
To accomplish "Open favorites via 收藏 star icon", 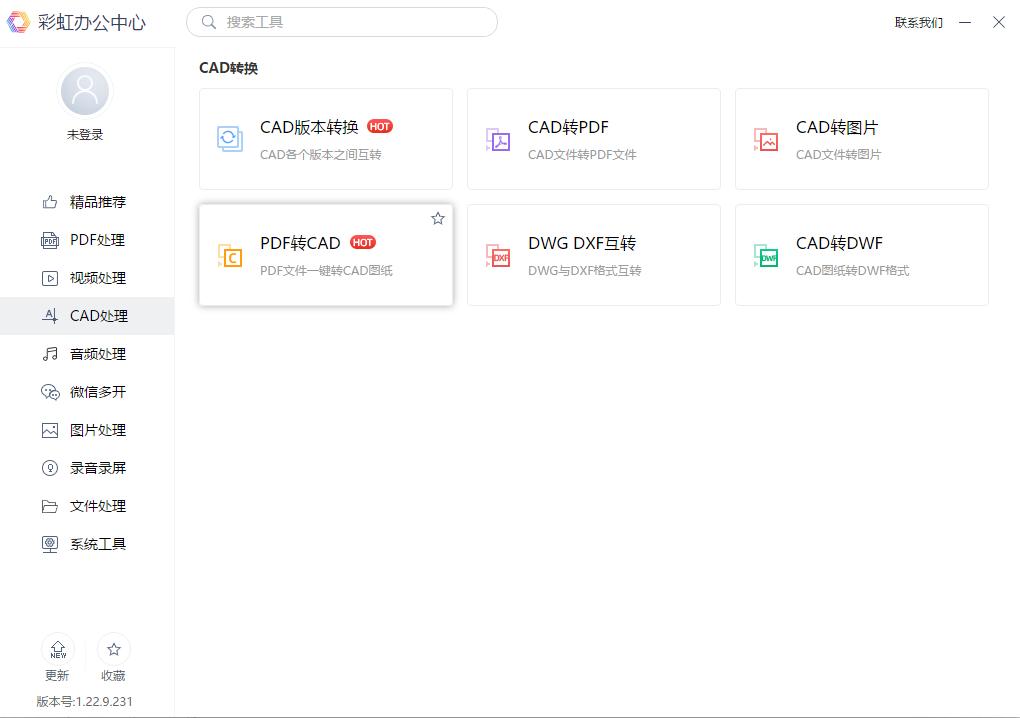I will tap(114, 649).
